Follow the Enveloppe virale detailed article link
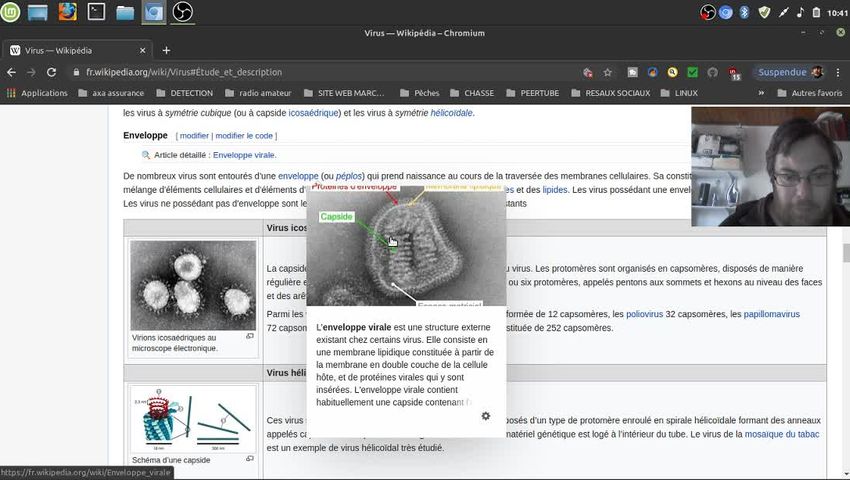The image size is (850, 480). tap(244, 155)
